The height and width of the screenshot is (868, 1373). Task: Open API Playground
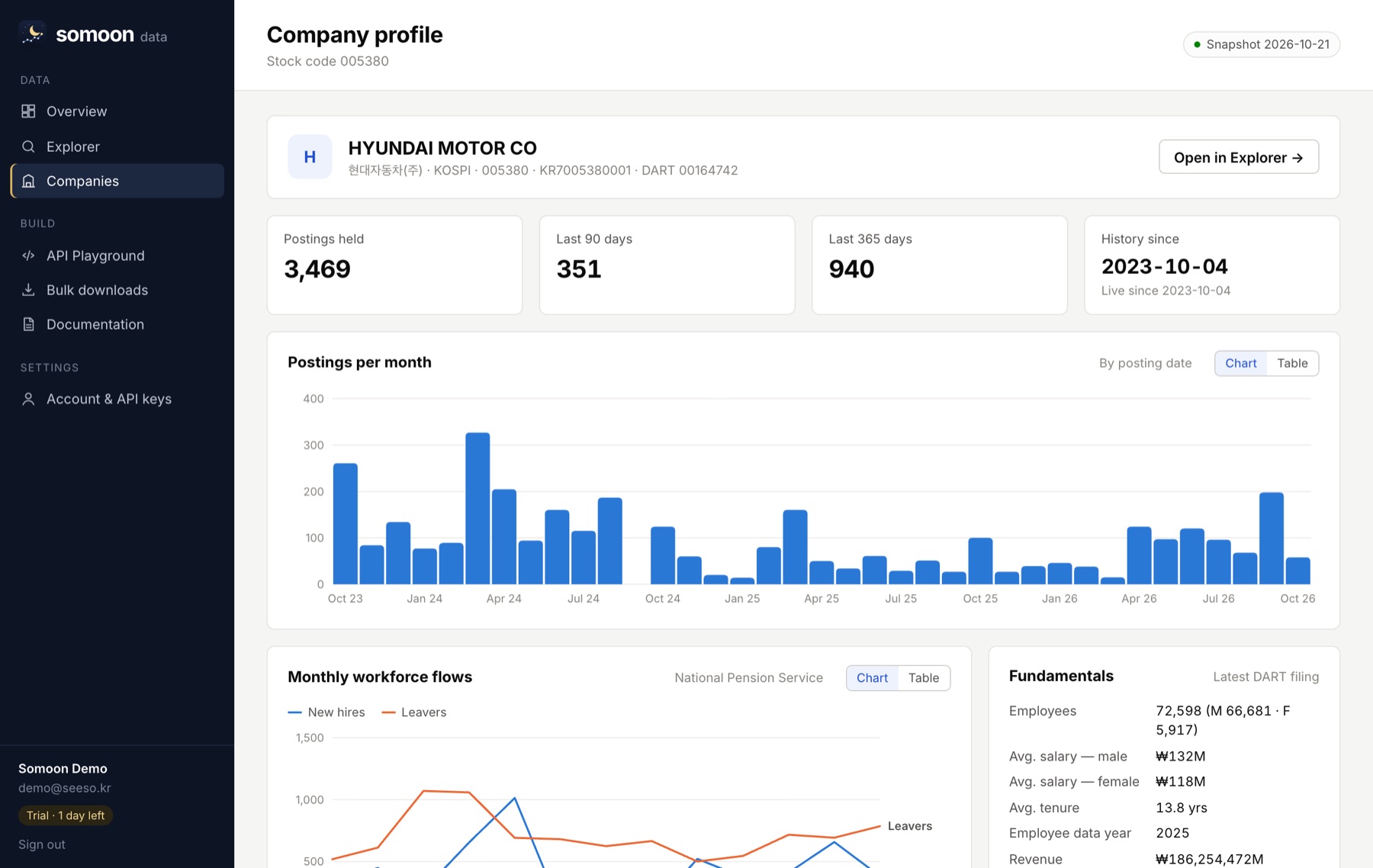117,256
